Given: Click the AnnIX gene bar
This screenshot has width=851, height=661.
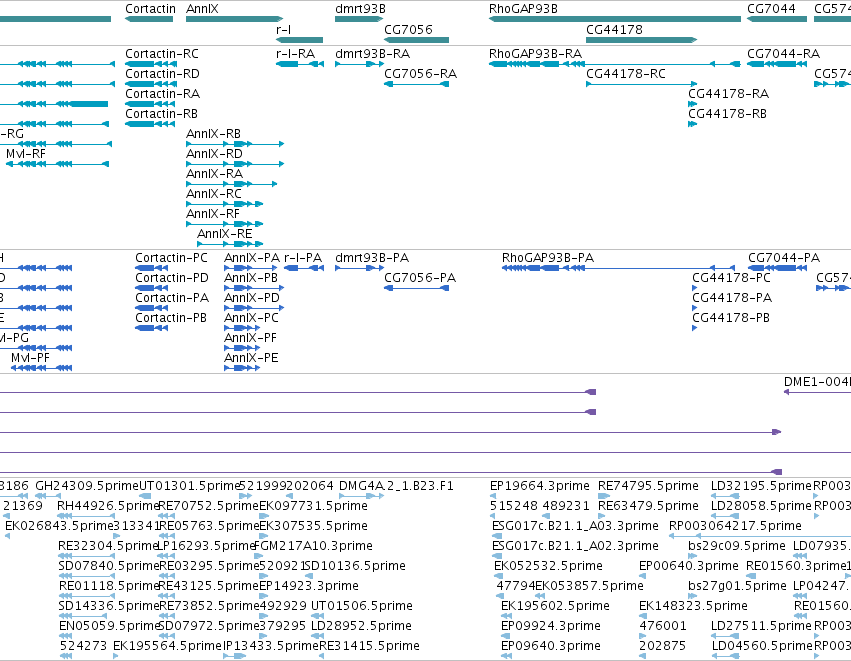Looking at the screenshot, I should click(x=234, y=19).
